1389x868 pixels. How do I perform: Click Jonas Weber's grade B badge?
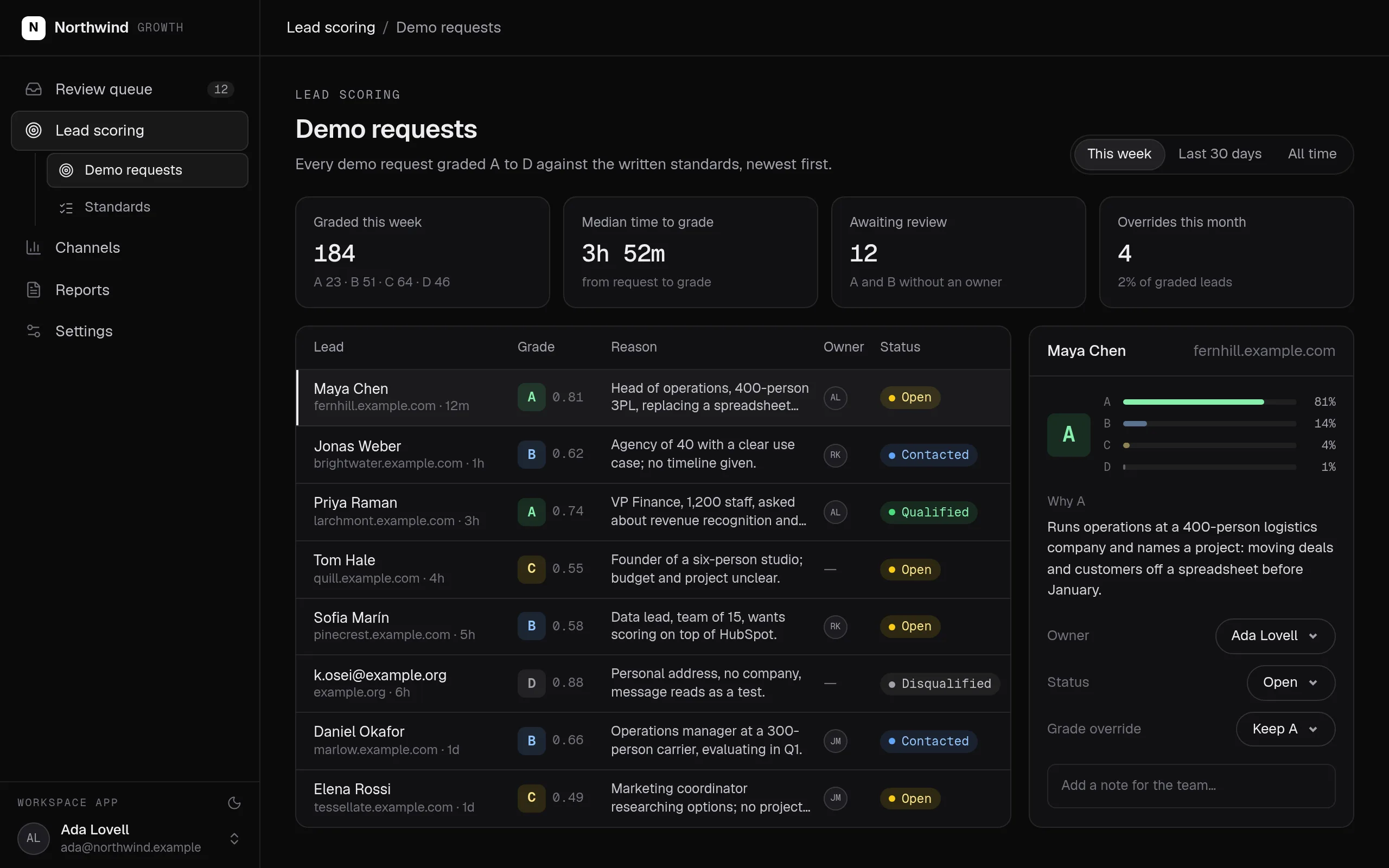click(532, 454)
